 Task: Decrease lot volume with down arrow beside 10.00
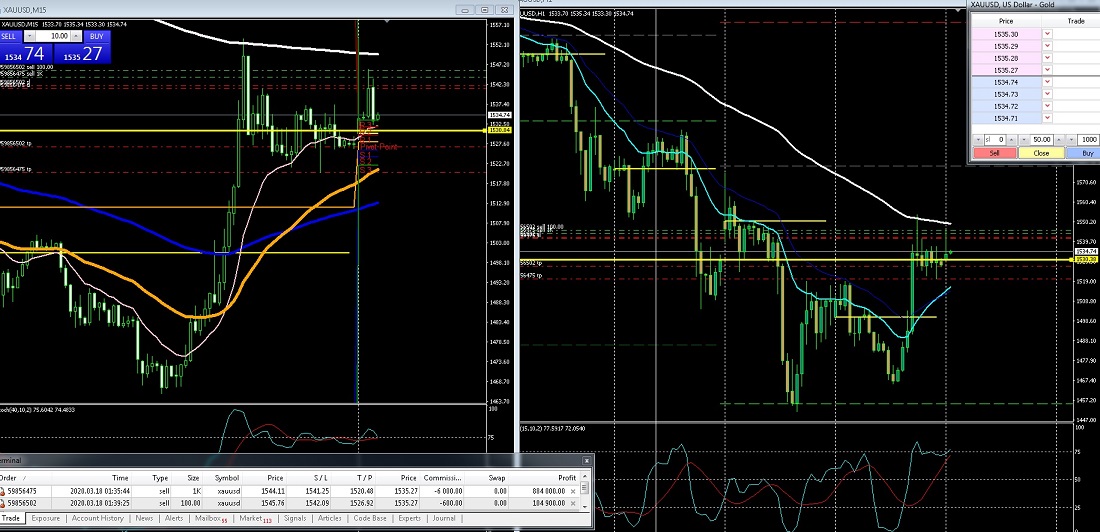click(x=29, y=36)
